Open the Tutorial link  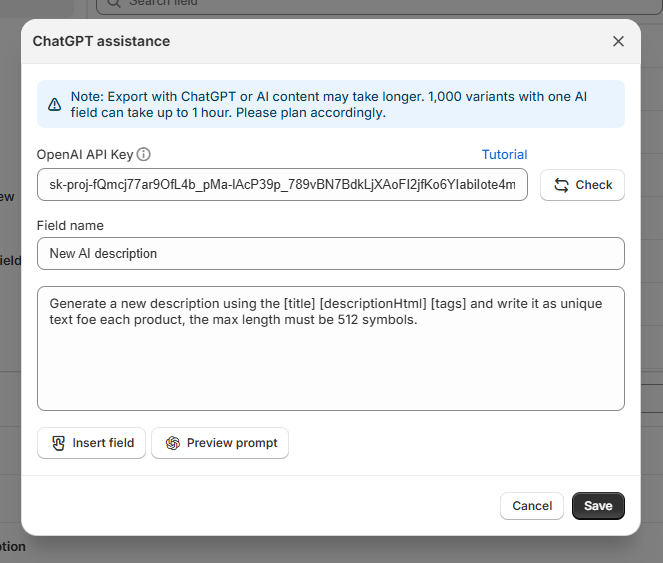pos(504,154)
